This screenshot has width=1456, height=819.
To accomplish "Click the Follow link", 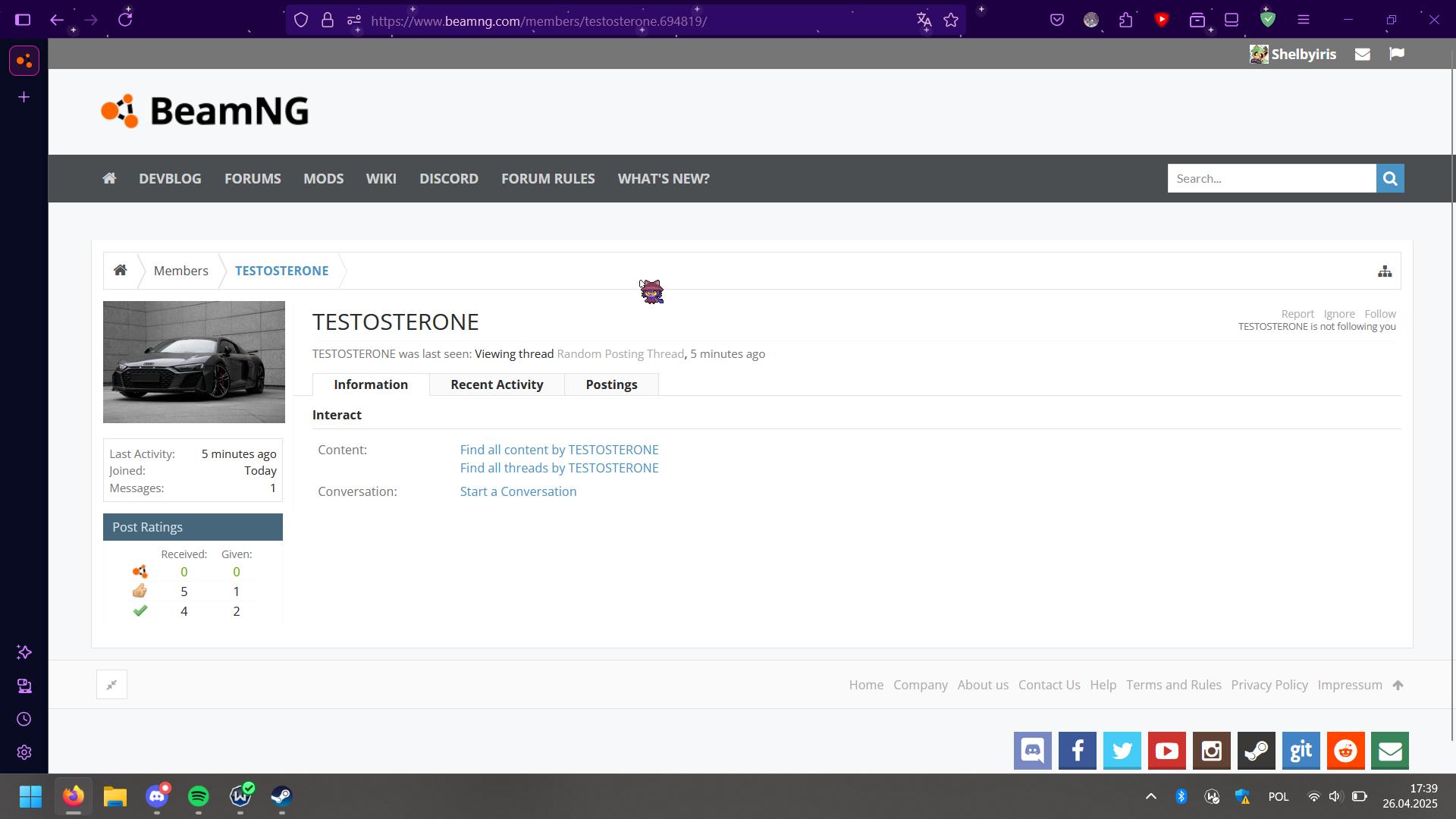I will 1380,314.
